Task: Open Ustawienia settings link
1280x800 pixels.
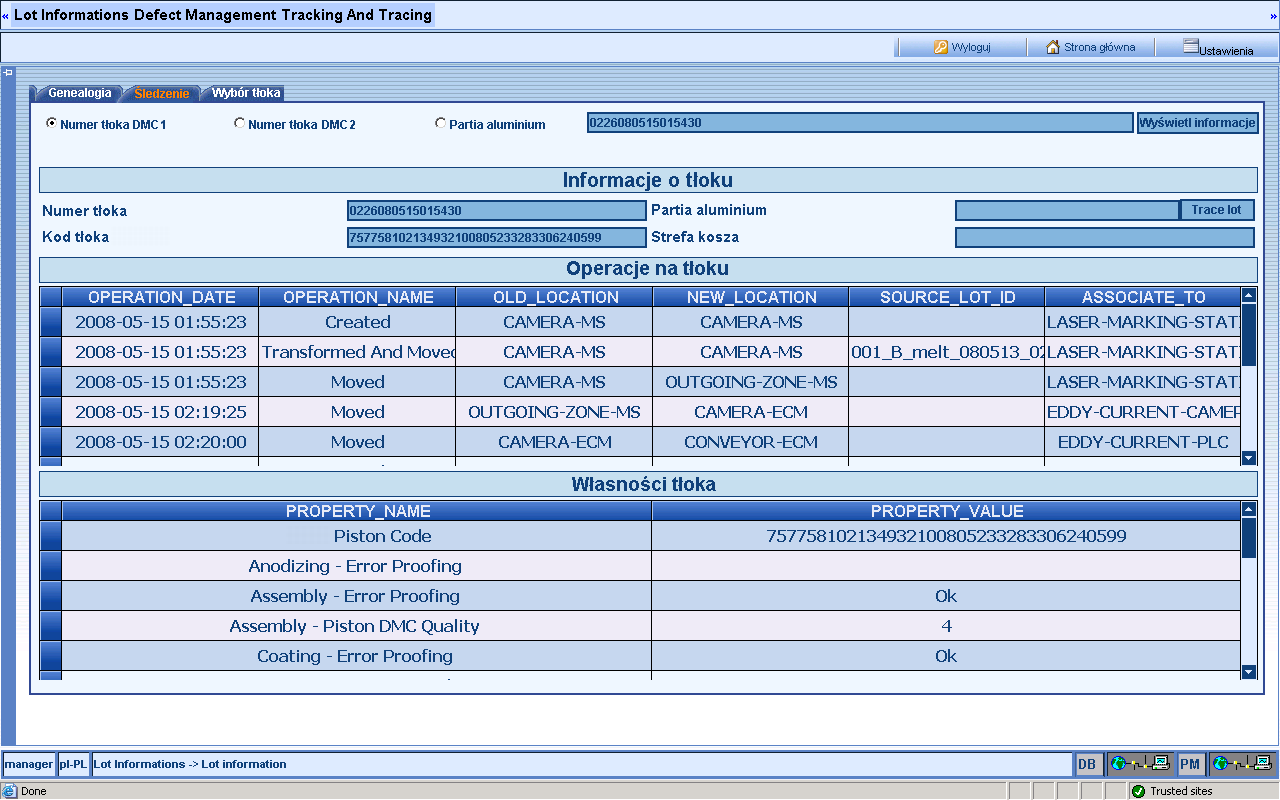Action: click(x=1226, y=50)
